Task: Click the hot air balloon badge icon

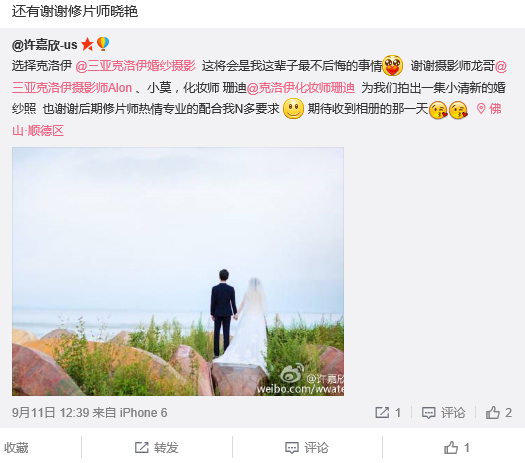Action: pos(103,44)
